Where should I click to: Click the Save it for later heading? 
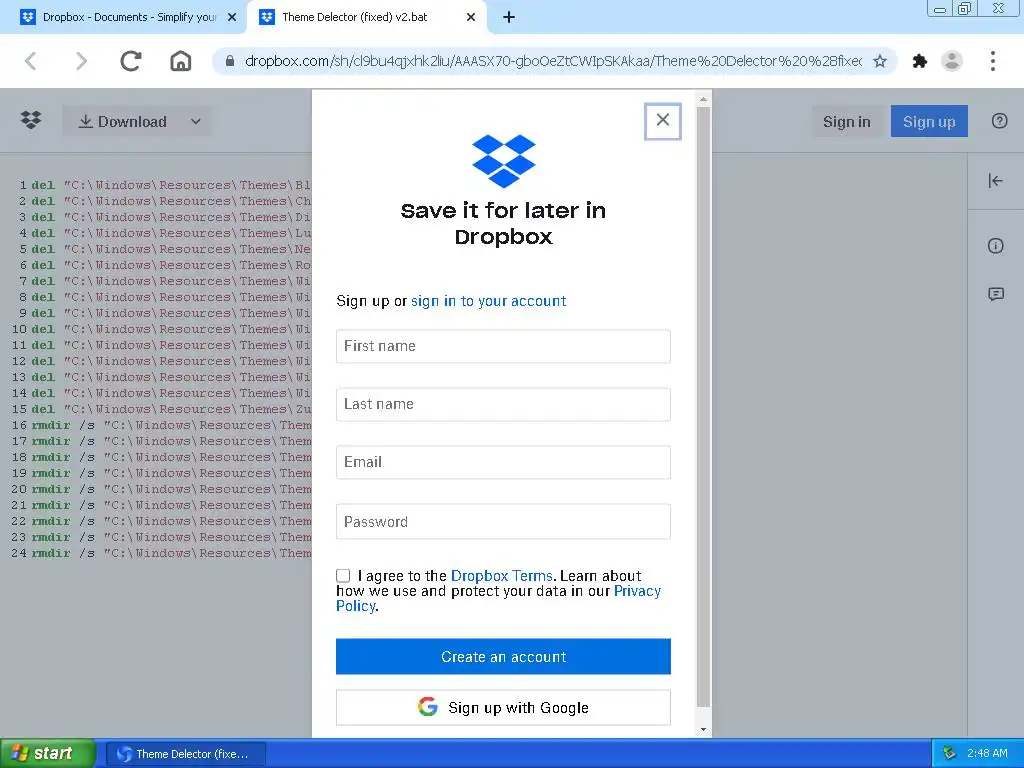[503, 223]
